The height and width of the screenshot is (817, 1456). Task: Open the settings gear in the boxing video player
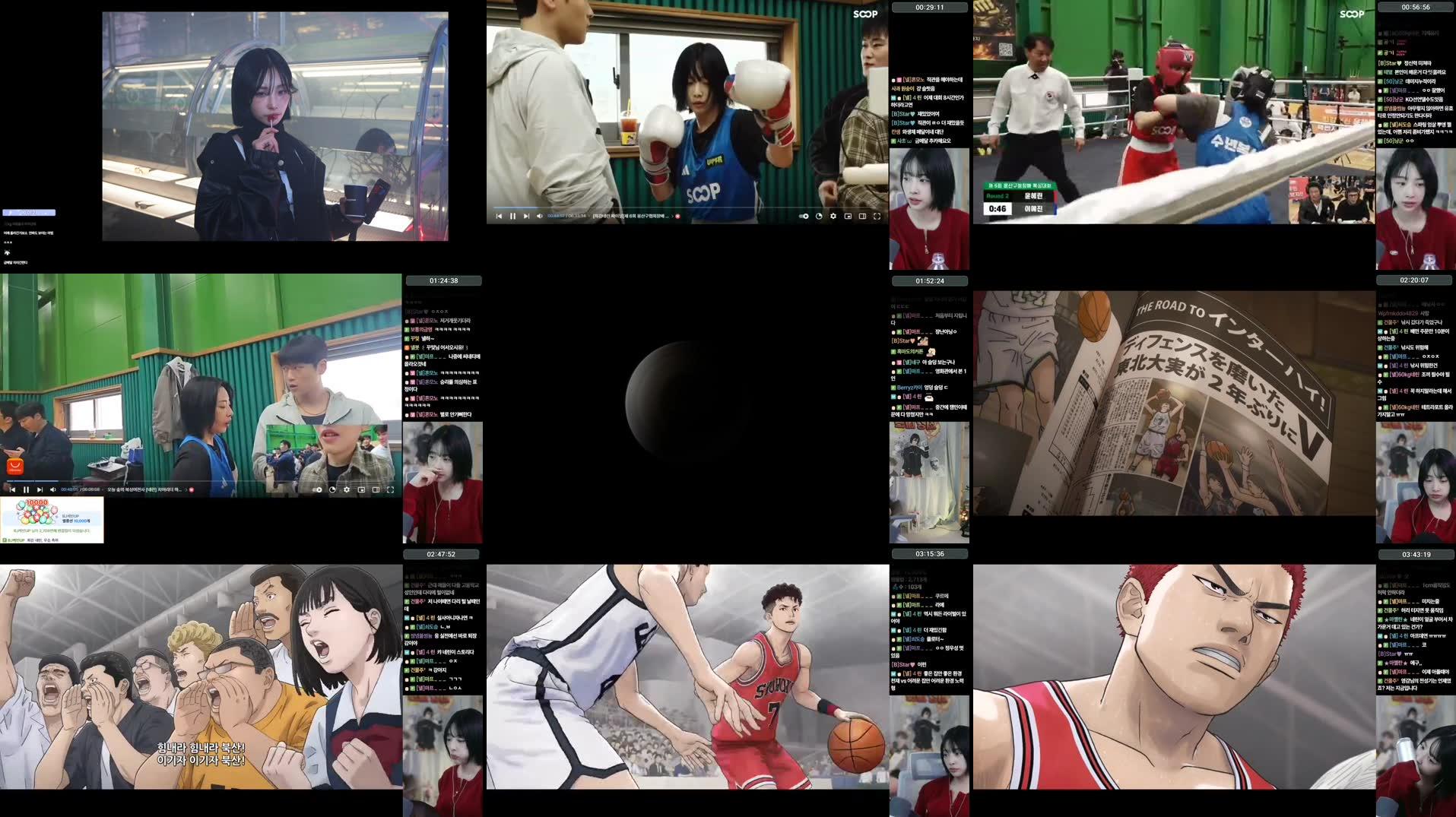pyautogui.click(x=833, y=216)
